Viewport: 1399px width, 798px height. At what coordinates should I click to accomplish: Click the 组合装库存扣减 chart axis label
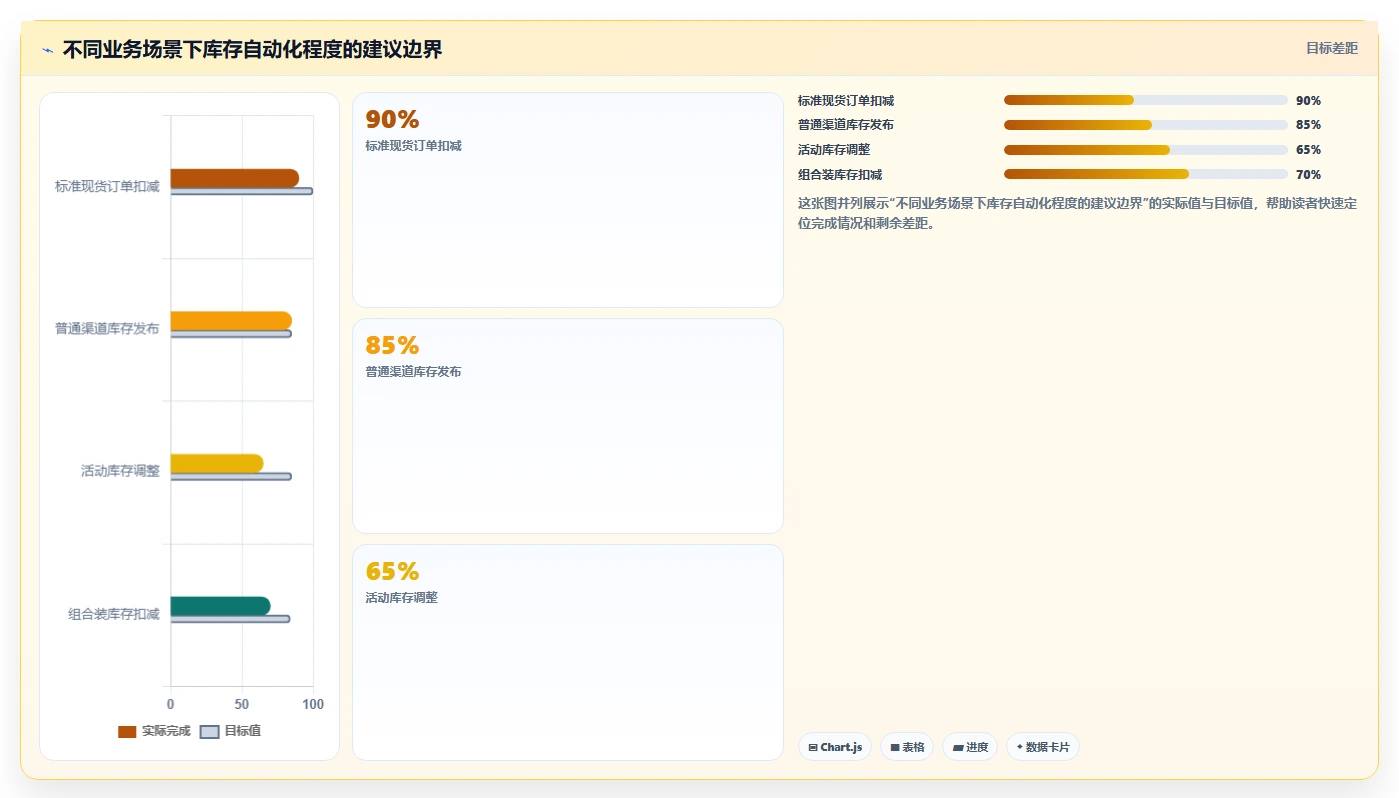click(114, 614)
